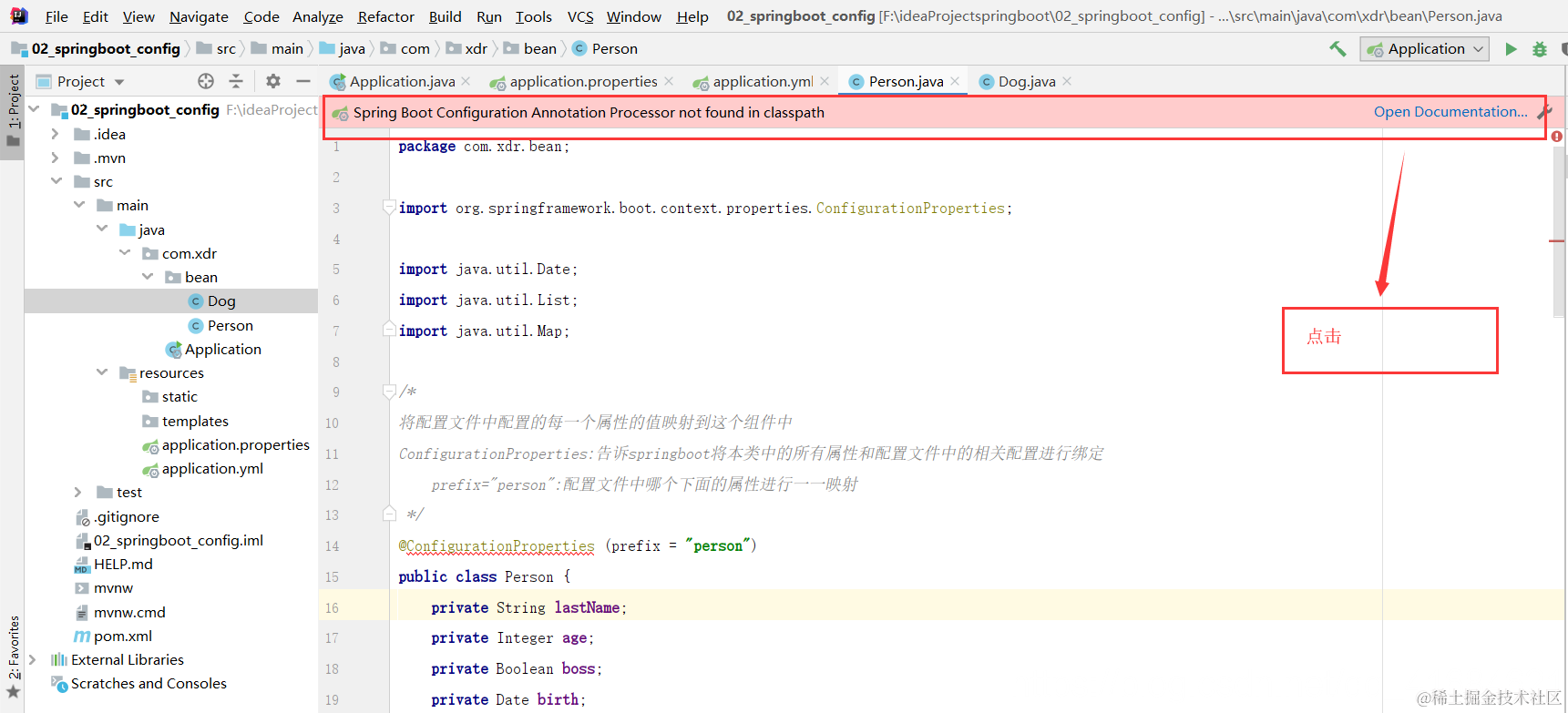
Task: Open the VCS menu
Action: (x=580, y=16)
